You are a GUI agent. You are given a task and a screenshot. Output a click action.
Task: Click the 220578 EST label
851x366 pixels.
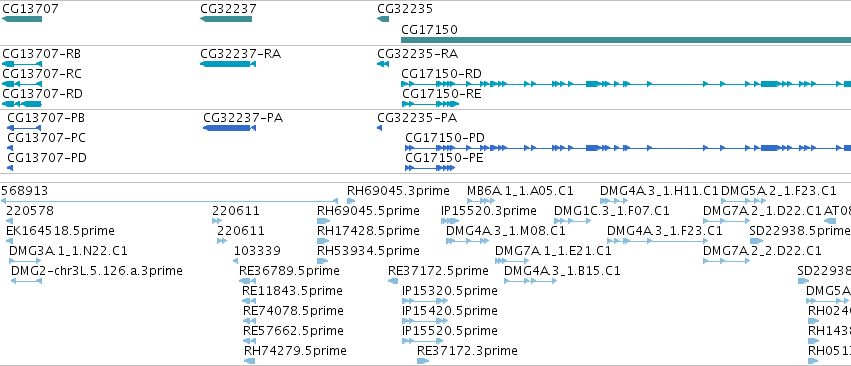click(x=30, y=211)
